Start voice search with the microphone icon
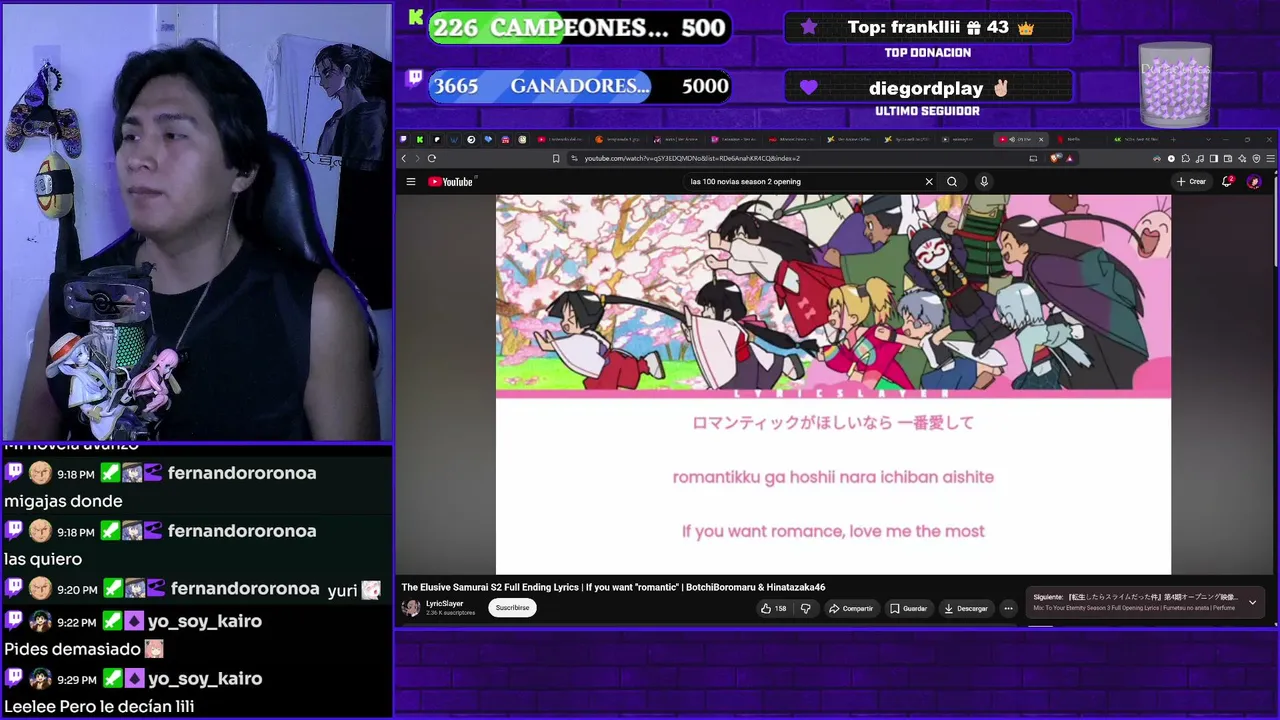1280x720 pixels. 984,182
